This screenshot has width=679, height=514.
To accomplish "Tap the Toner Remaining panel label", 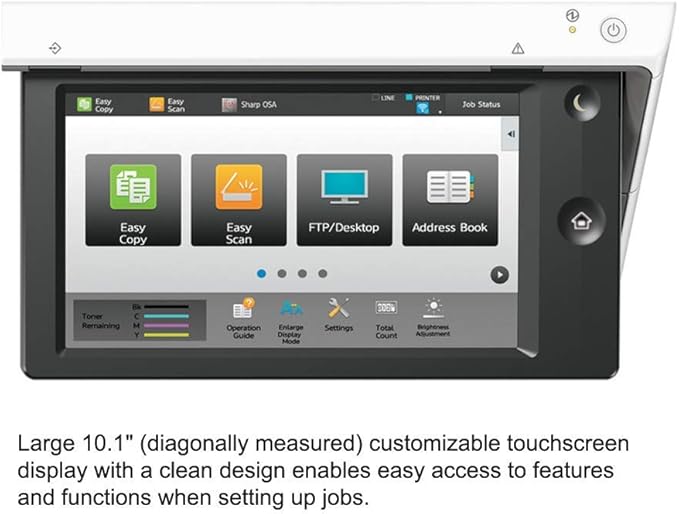I will pos(100,321).
